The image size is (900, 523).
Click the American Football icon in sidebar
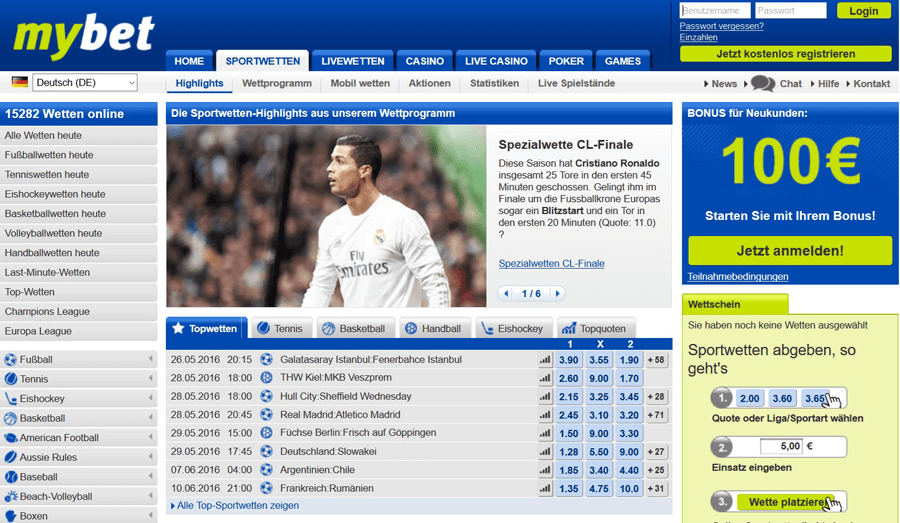pos(10,437)
